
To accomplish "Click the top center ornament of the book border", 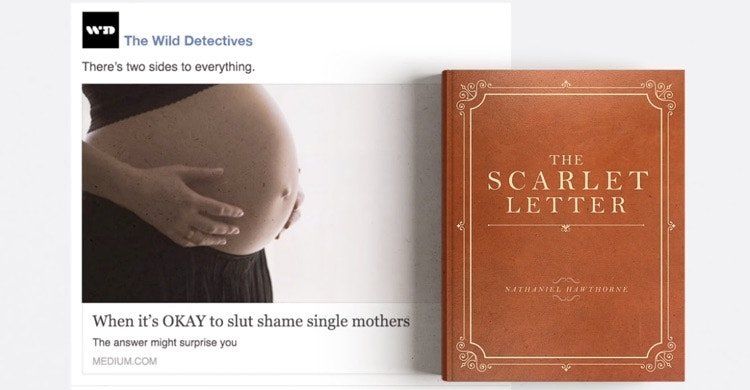I will click(x=566, y=84).
